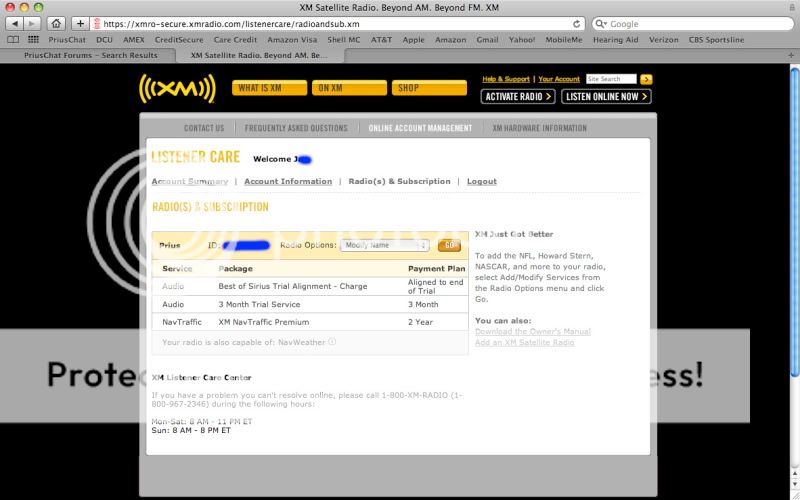Click the Logout link
This screenshot has width=800, height=500.
pyautogui.click(x=482, y=181)
